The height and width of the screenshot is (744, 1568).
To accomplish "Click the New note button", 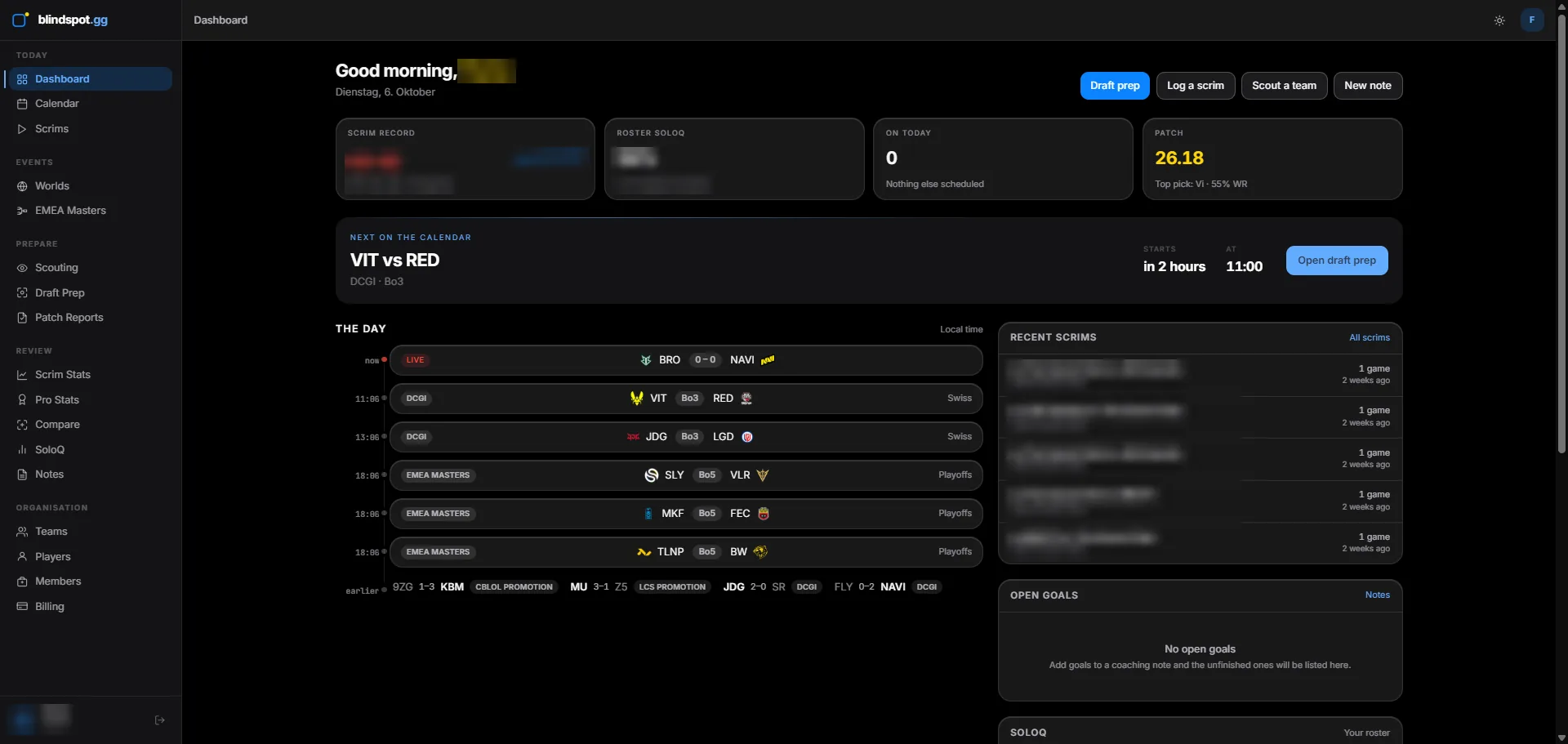I will pyautogui.click(x=1368, y=86).
